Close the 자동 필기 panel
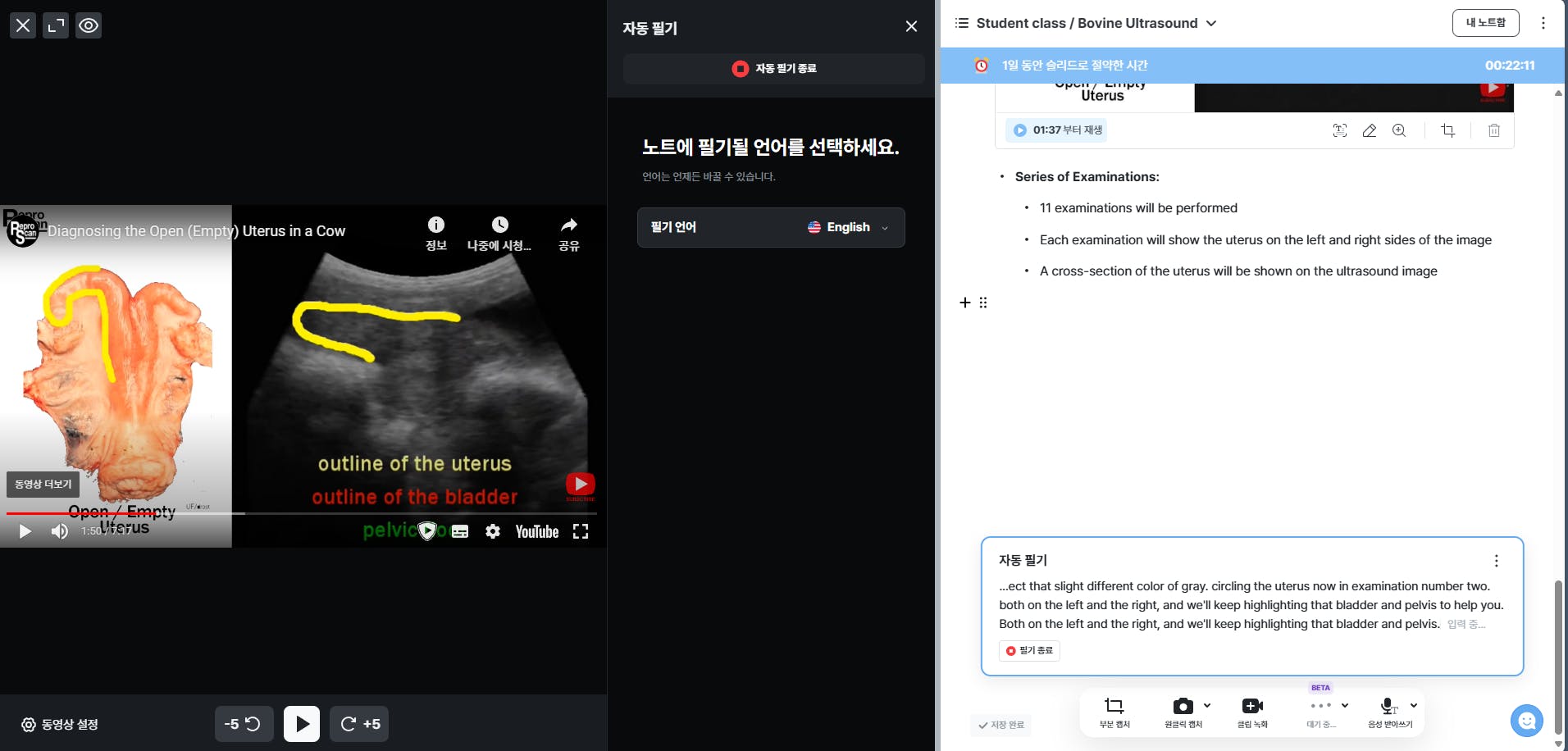This screenshot has height=751, width=1568. pos(911,26)
